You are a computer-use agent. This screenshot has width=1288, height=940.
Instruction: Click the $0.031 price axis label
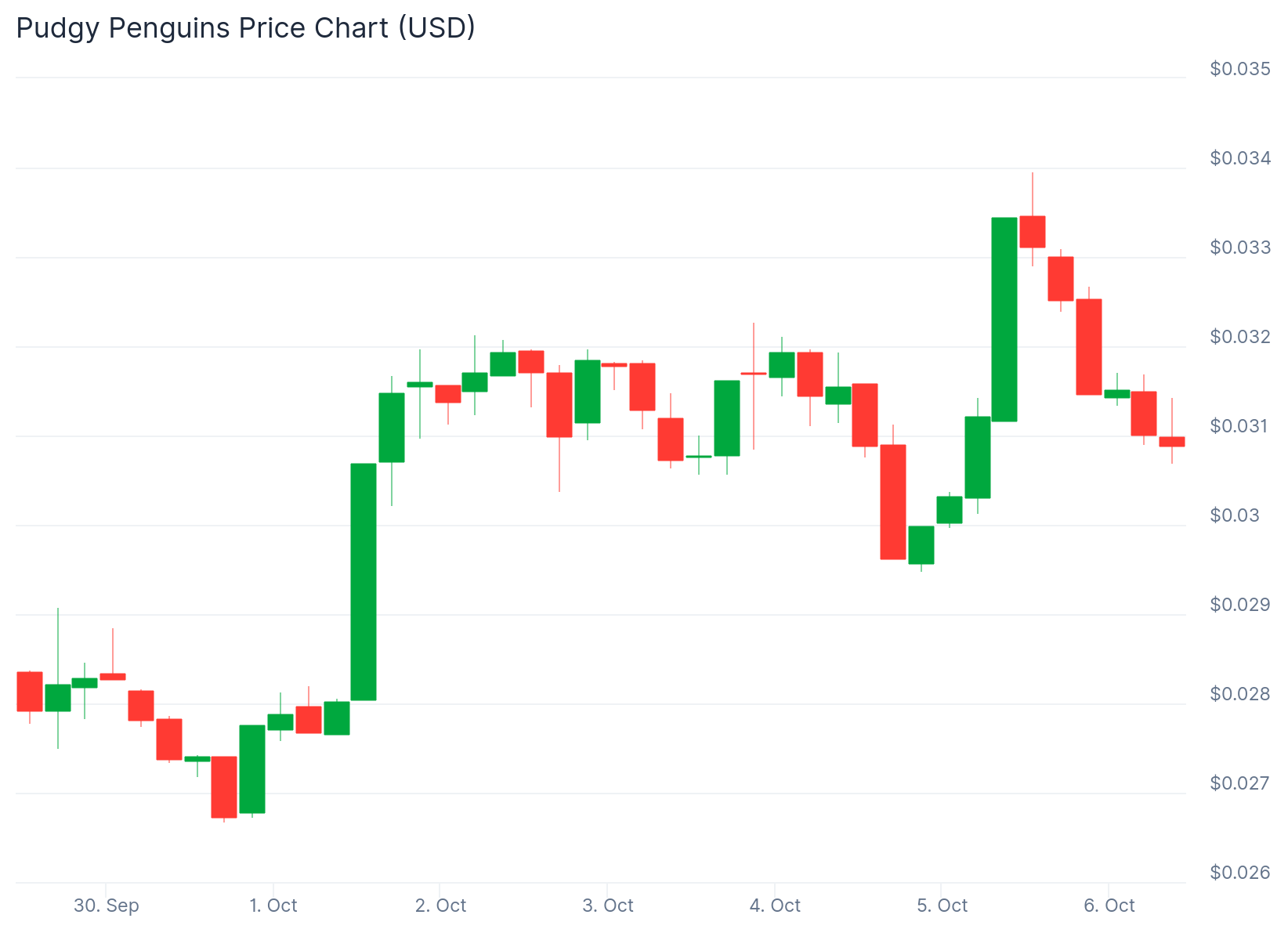1239,426
